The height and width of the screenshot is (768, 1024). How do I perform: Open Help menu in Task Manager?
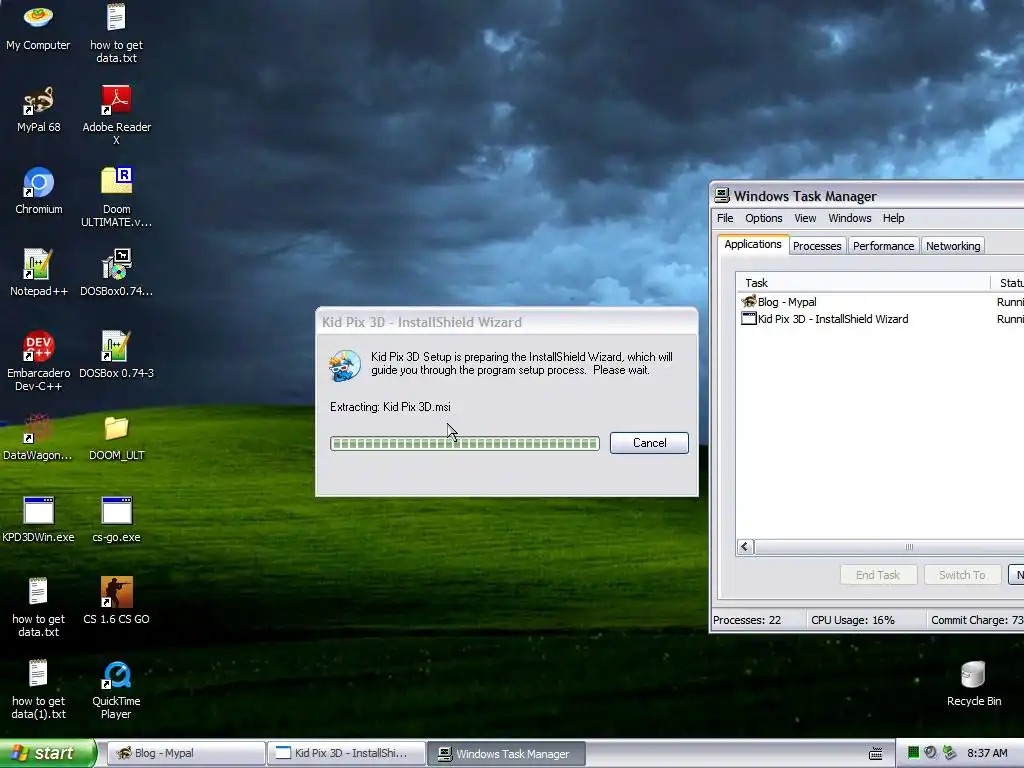[x=893, y=218]
